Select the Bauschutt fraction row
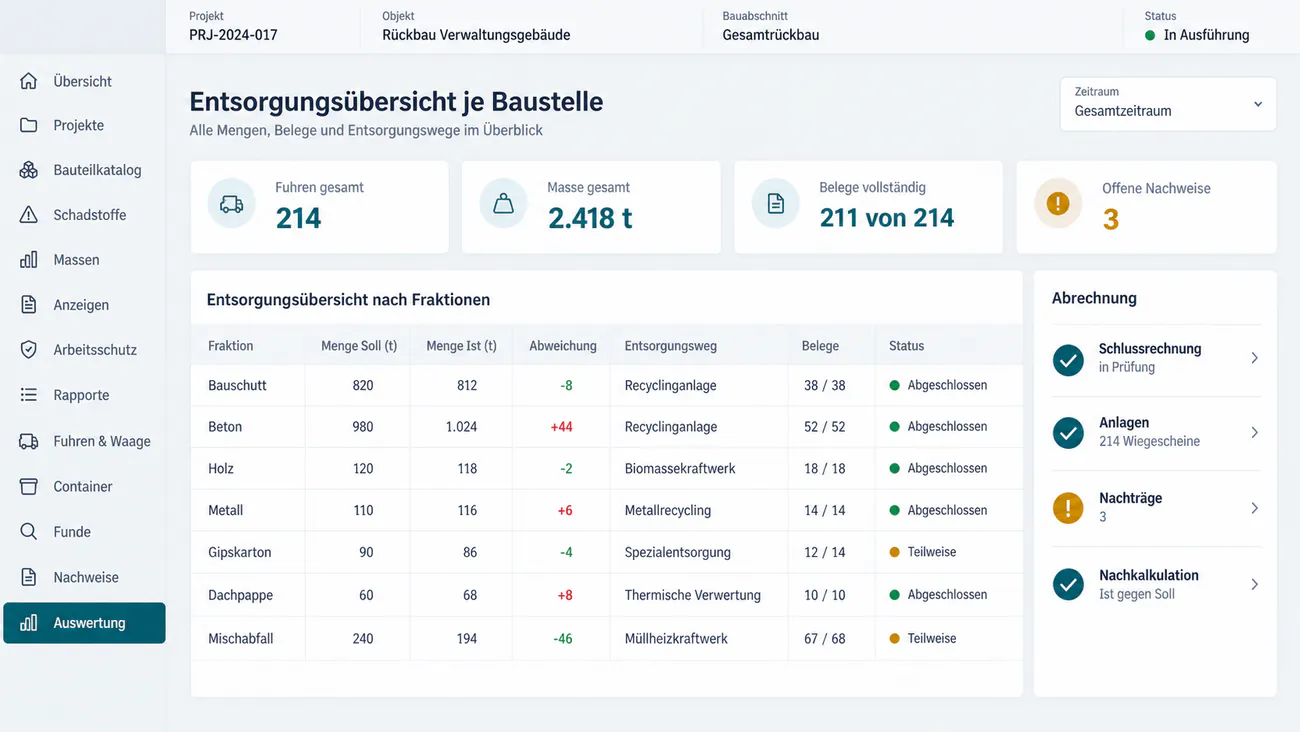The width and height of the screenshot is (1300, 732). click(x=606, y=385)
